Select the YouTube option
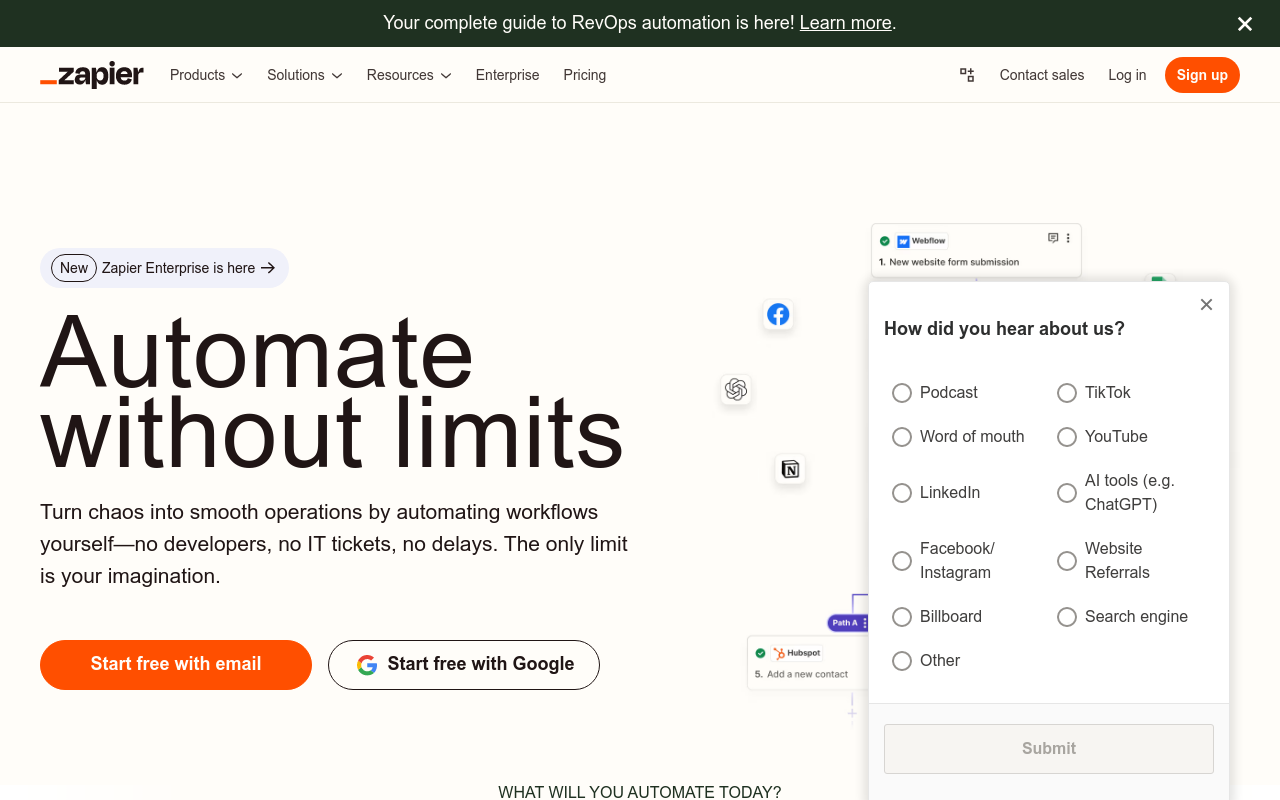1280x800 pixels. tap(1067, 437)
